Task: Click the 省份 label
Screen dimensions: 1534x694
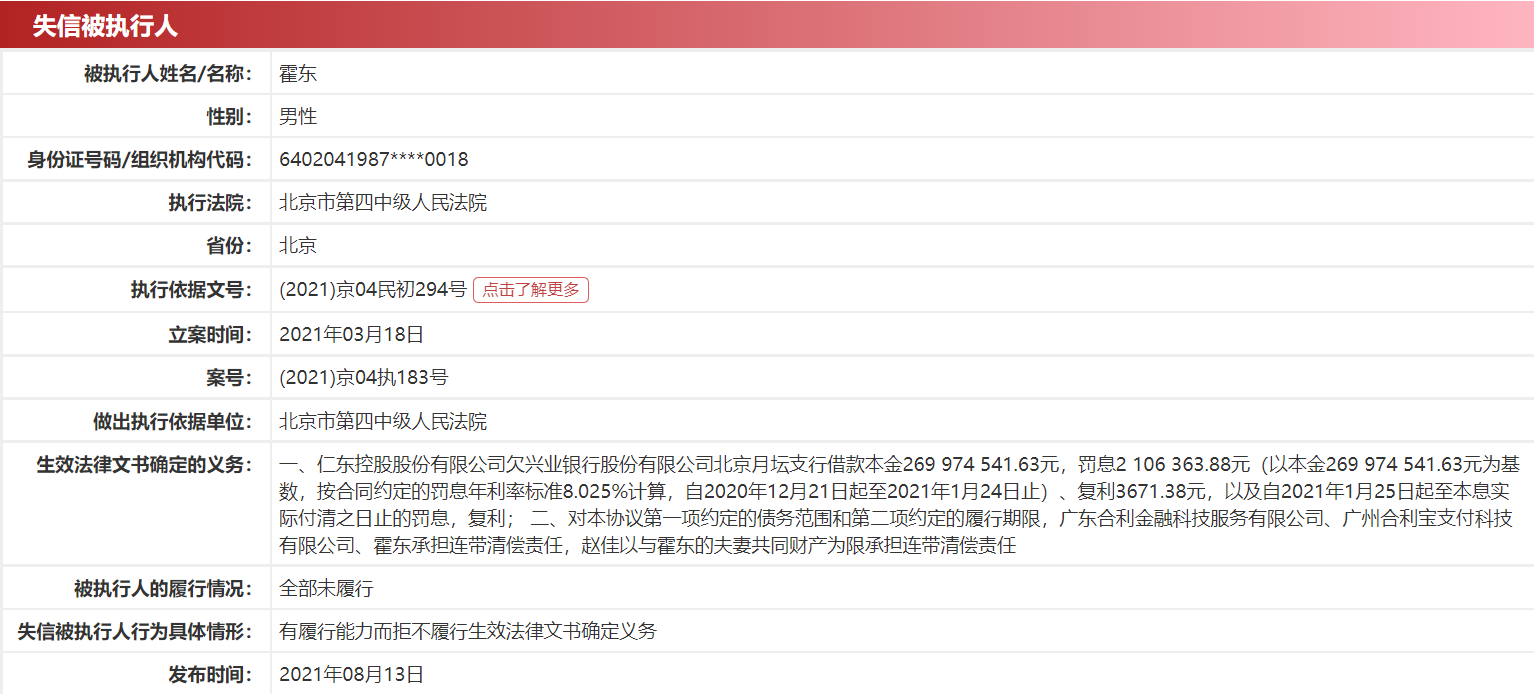Action: pyautogui.click(x=230, y=246)
